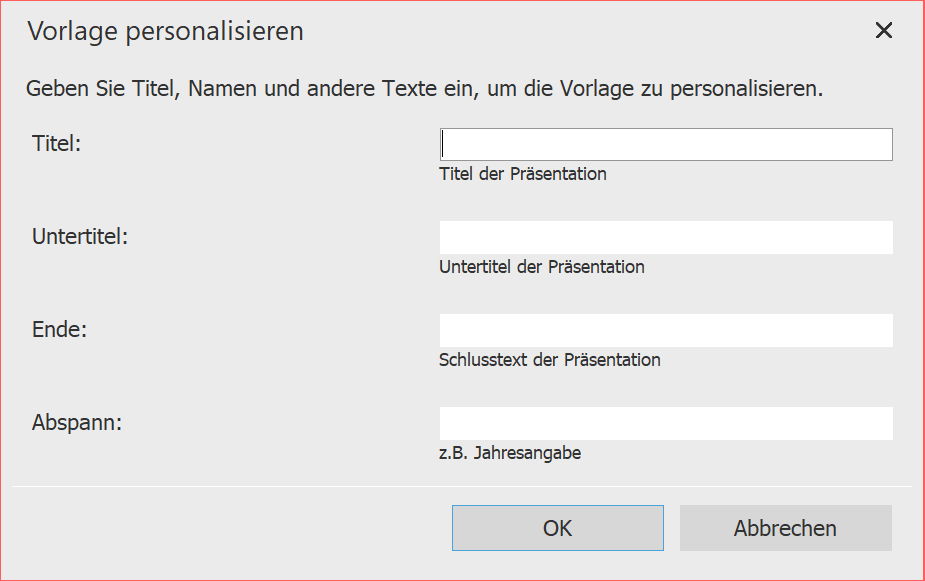Click the dialog title 'Vorlage personalisieren'
925x581 pixels.
pyautogui.click(x=165, y=31)
